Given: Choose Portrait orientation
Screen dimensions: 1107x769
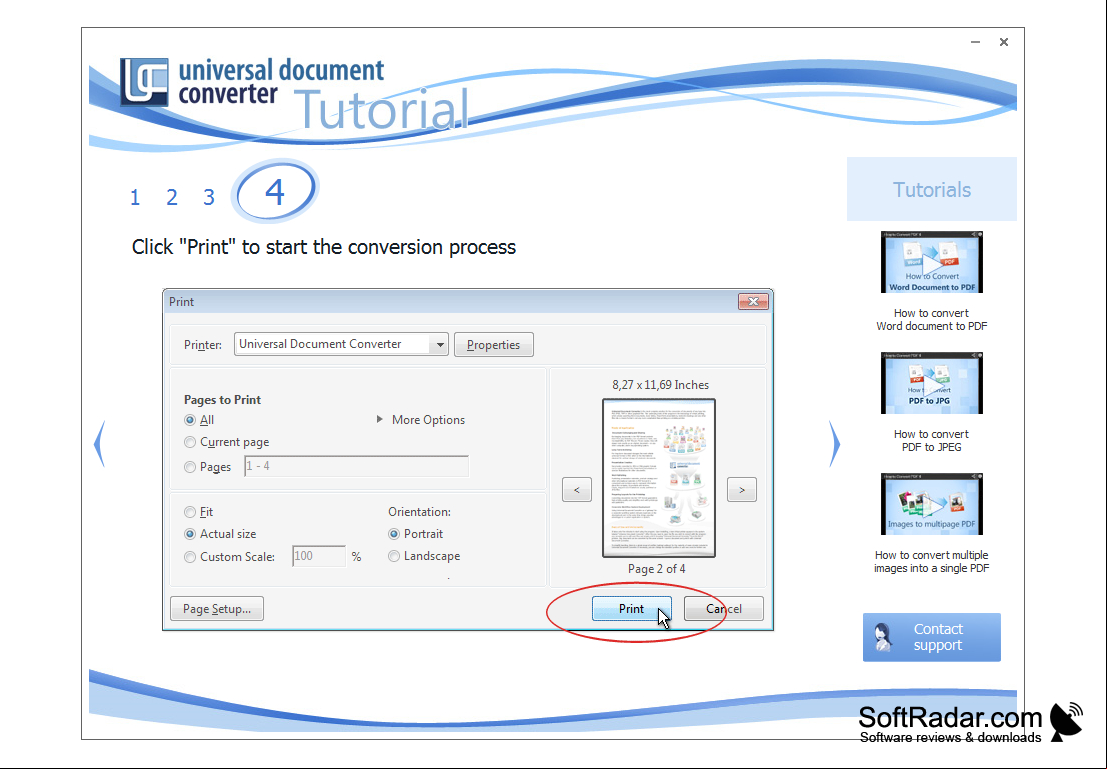Looking at the screenshot, I should click(394, 534).
